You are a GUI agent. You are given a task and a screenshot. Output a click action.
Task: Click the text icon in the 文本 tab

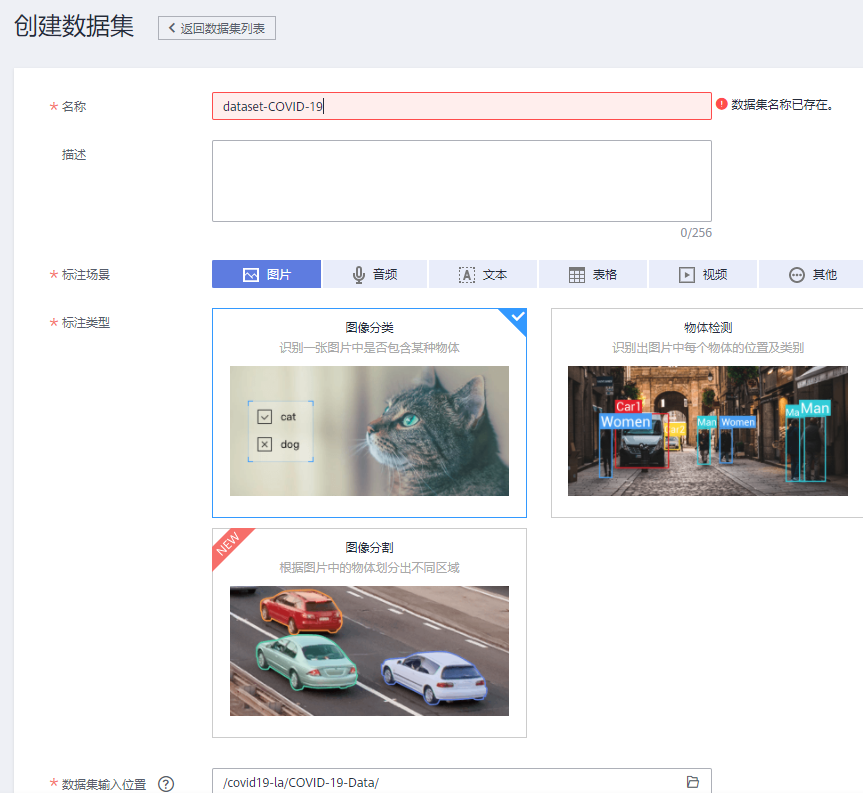(467, 275)
